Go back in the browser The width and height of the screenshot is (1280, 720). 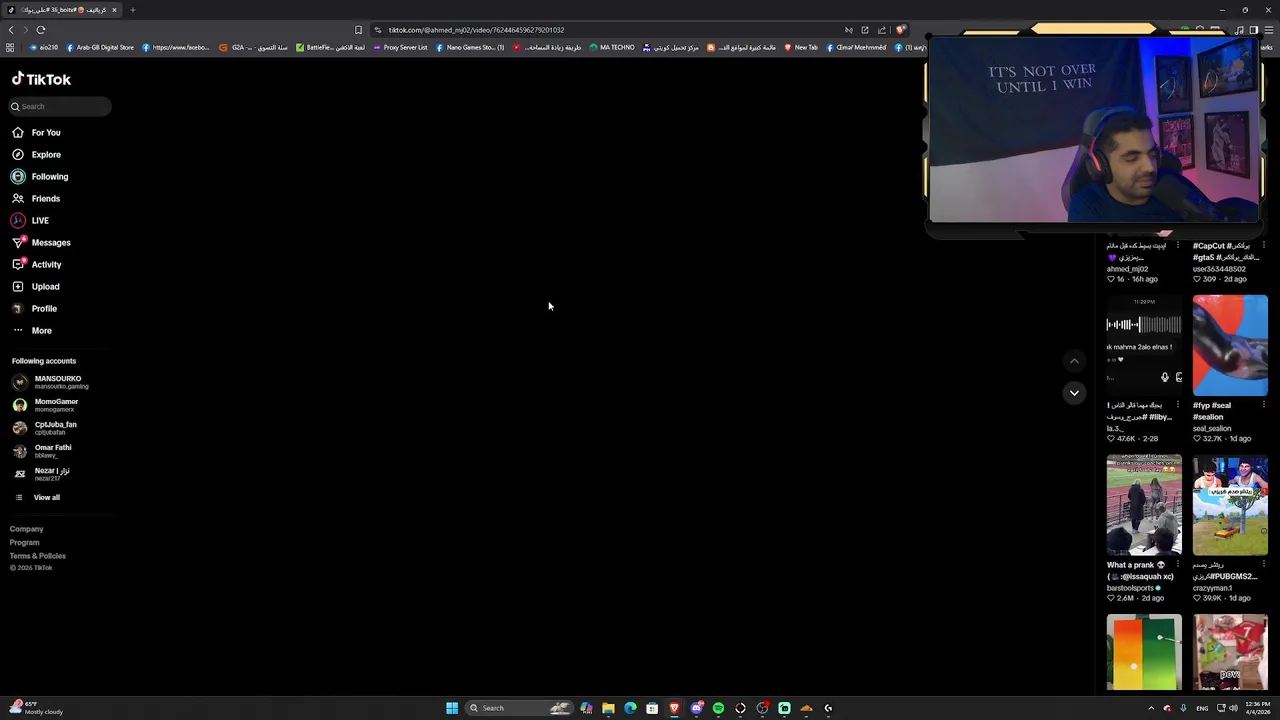[11, 30]
